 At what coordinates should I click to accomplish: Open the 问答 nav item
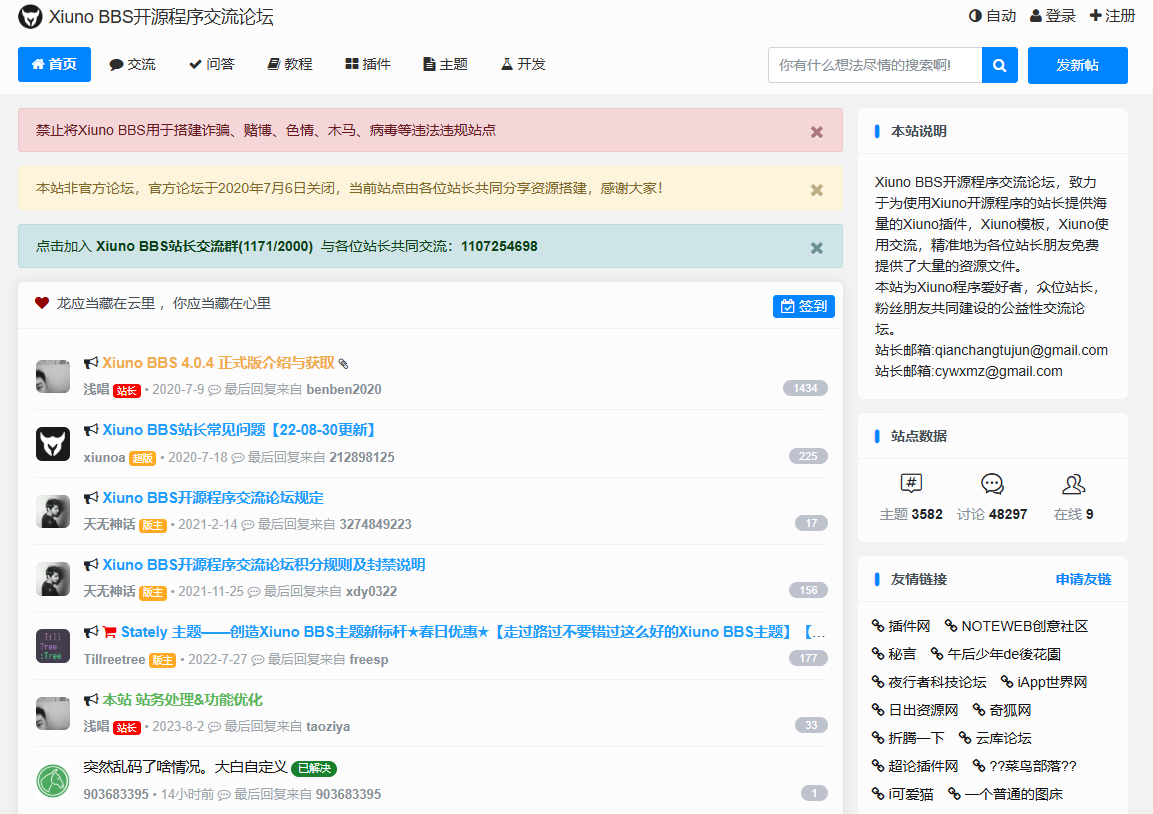point(212,65)
